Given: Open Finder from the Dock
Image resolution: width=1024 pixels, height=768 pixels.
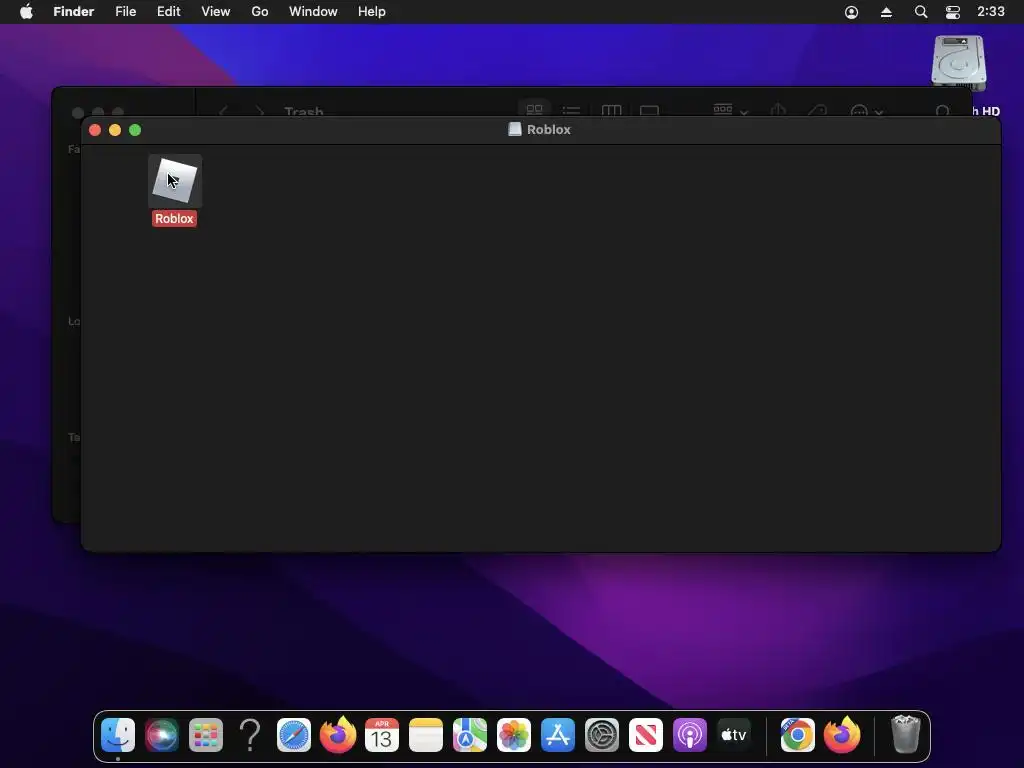Looking at the screenshot, I should coord(118,735).
